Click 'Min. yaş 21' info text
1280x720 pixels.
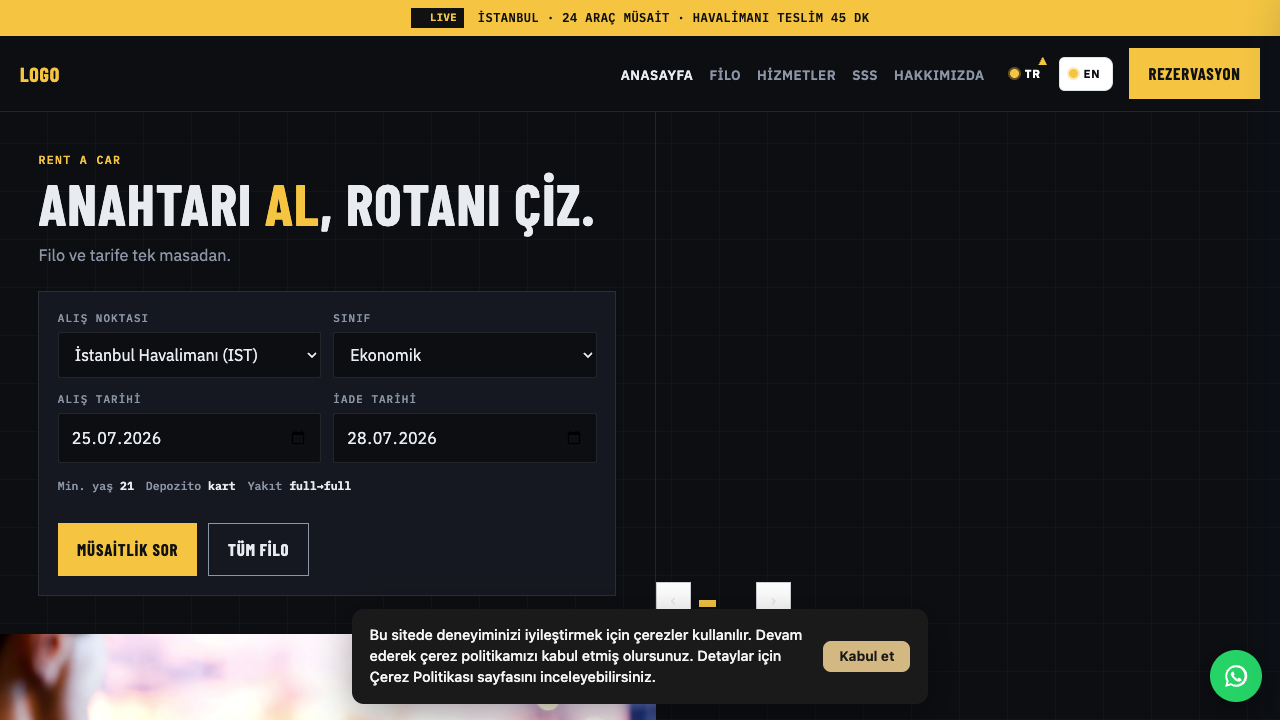click(96, 486)
